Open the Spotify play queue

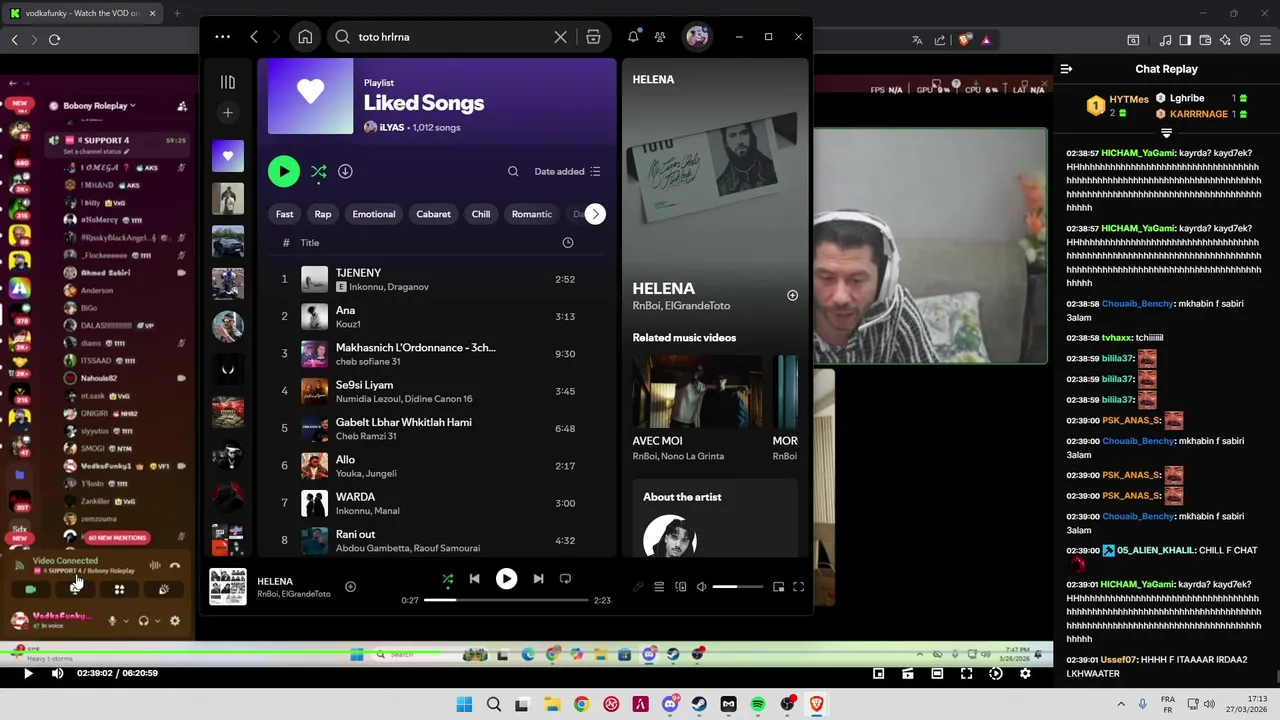click(x=659, y=587)
